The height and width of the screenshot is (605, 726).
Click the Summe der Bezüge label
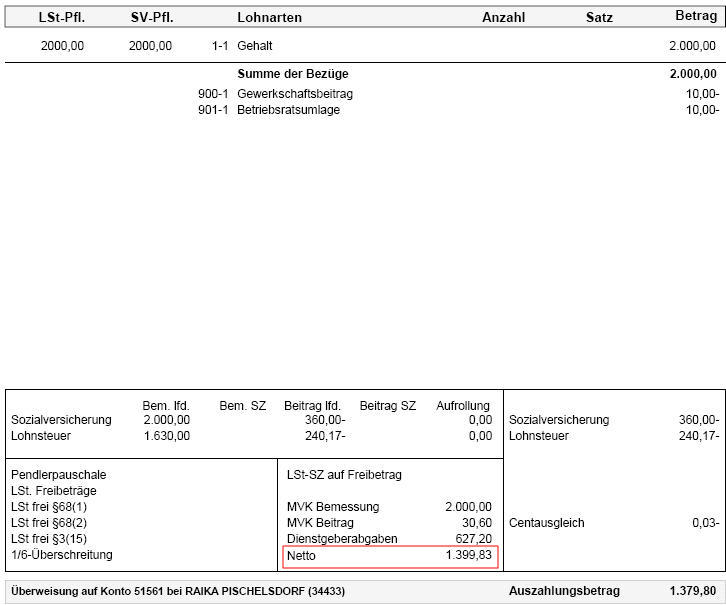click(292, 74)
